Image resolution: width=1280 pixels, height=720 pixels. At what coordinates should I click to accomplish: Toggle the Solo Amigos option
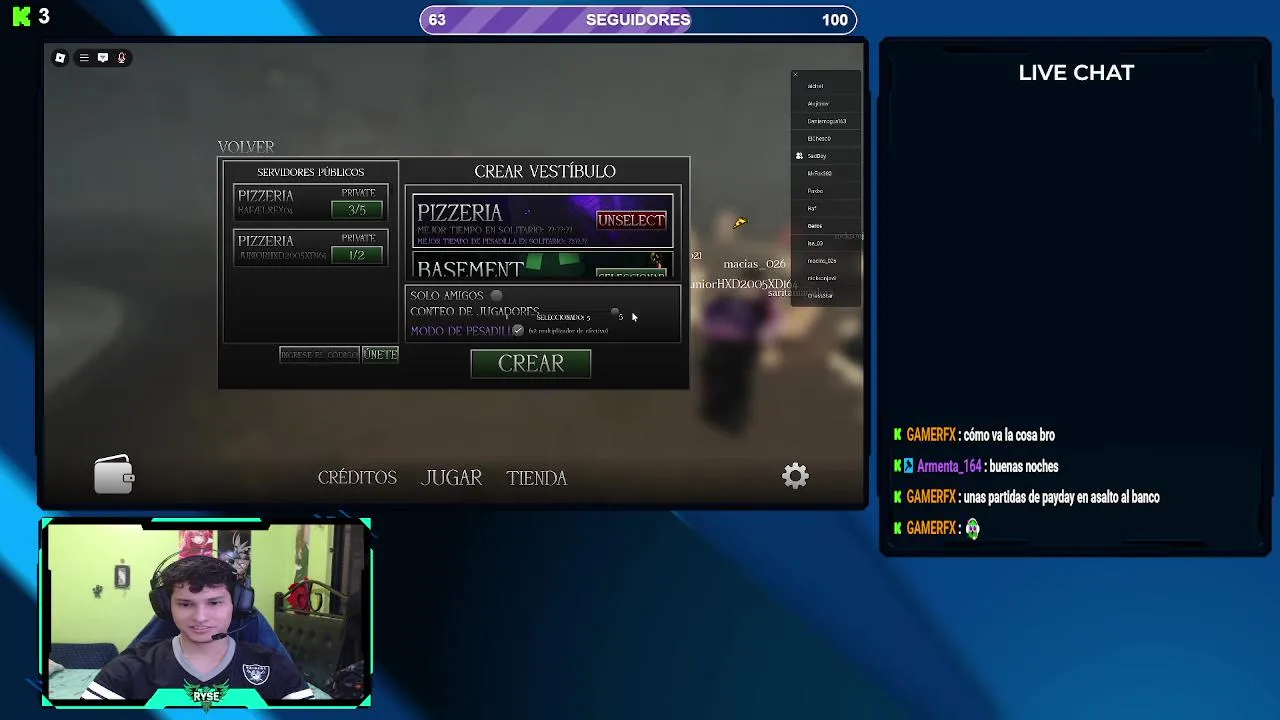(x=497, y=295)
